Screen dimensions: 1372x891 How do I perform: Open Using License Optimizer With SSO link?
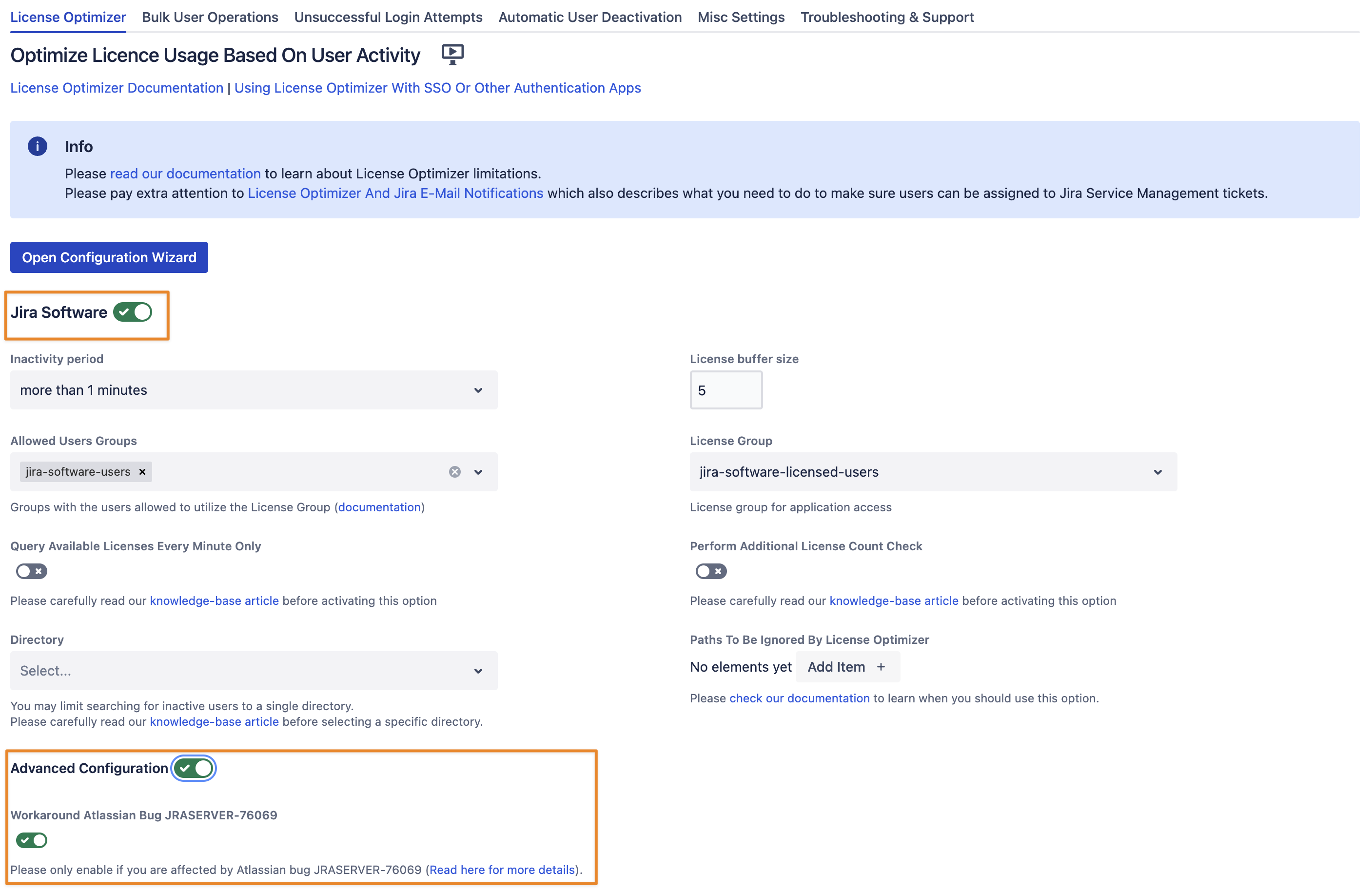point(437,88)
